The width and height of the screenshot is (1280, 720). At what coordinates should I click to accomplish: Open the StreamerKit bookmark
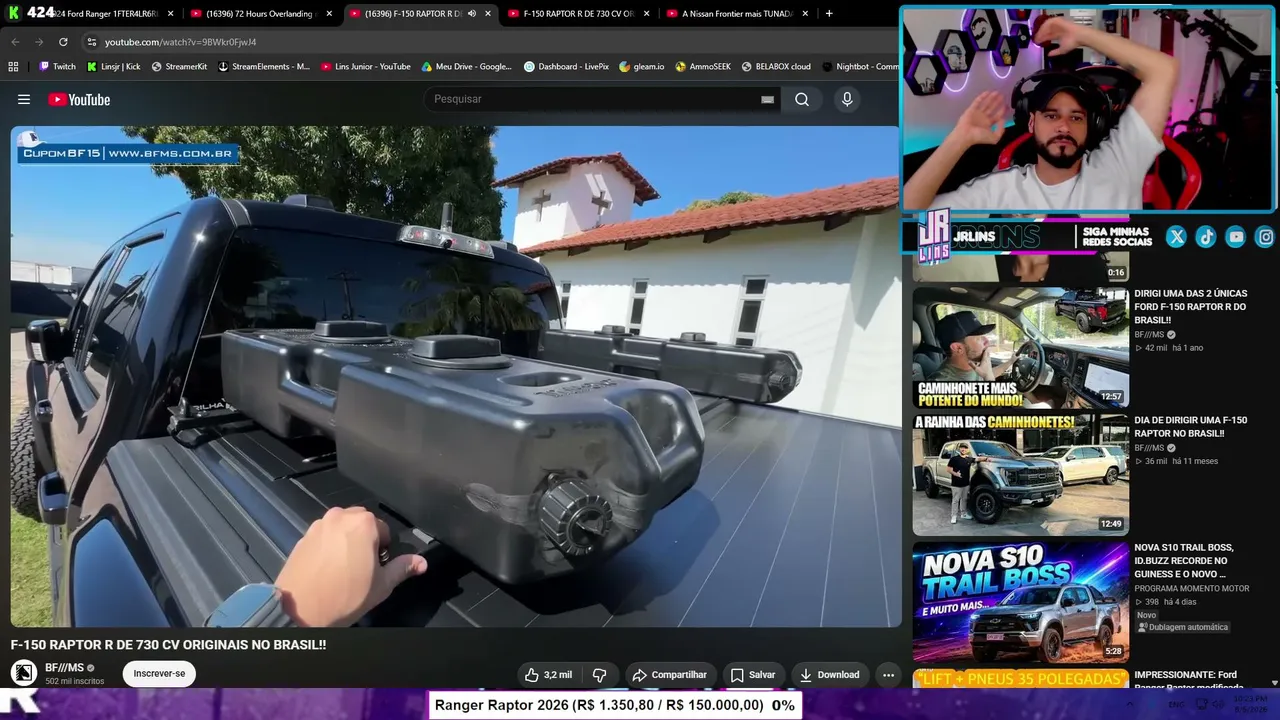click(179, 66)
